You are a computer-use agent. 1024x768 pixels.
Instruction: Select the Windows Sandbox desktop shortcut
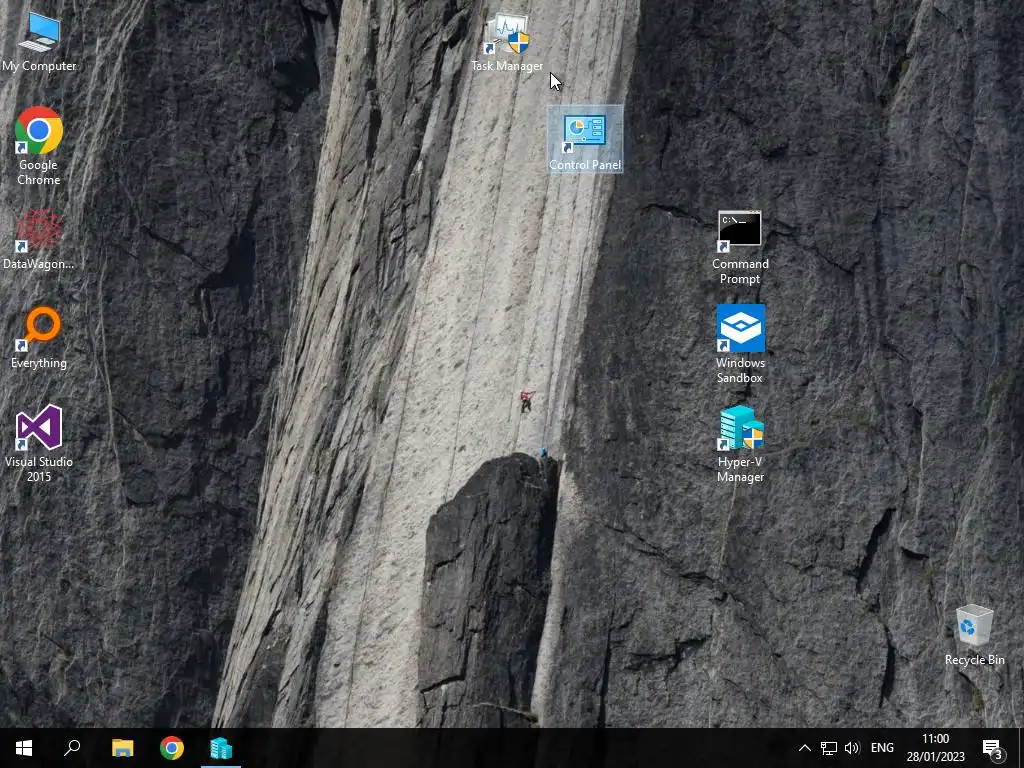(740, 344)
